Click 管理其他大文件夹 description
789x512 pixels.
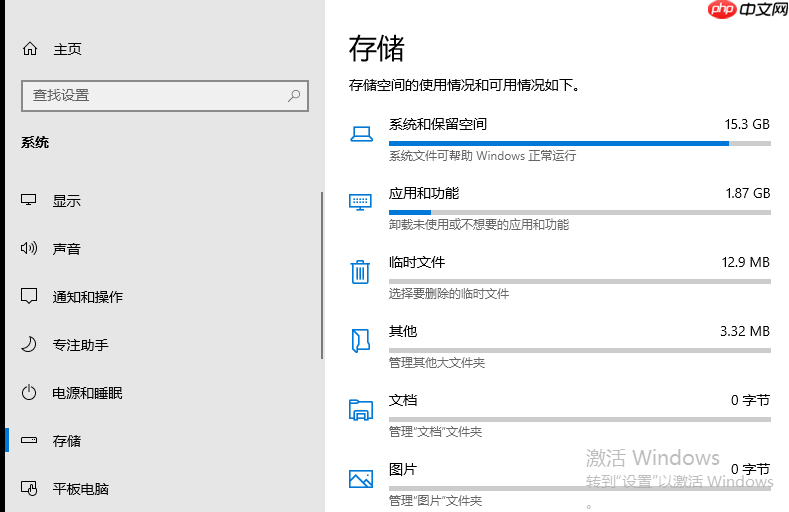tap(437, 363)
